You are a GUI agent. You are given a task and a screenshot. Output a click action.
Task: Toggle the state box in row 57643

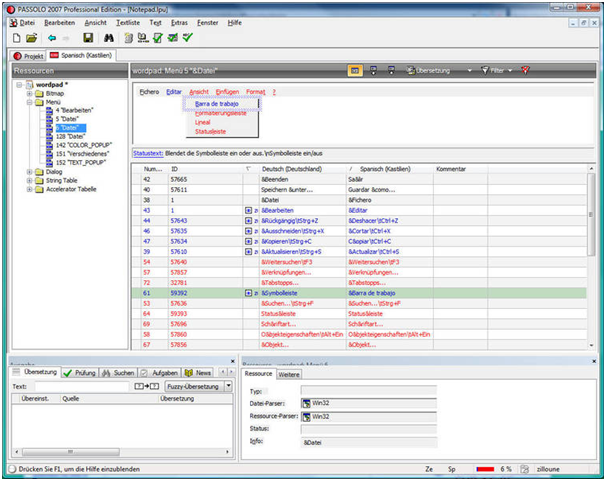pyautogui.click(x=248, y=220)
